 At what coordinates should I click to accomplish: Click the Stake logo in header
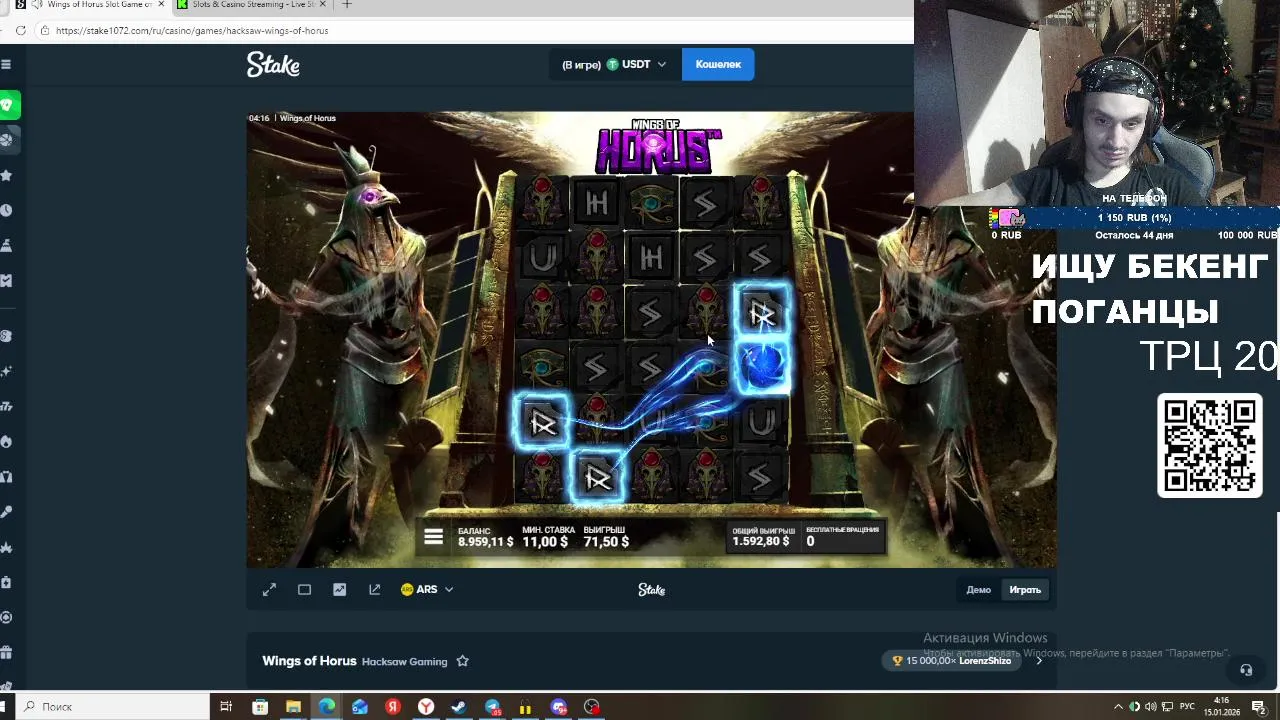click(x=273, y=64)
